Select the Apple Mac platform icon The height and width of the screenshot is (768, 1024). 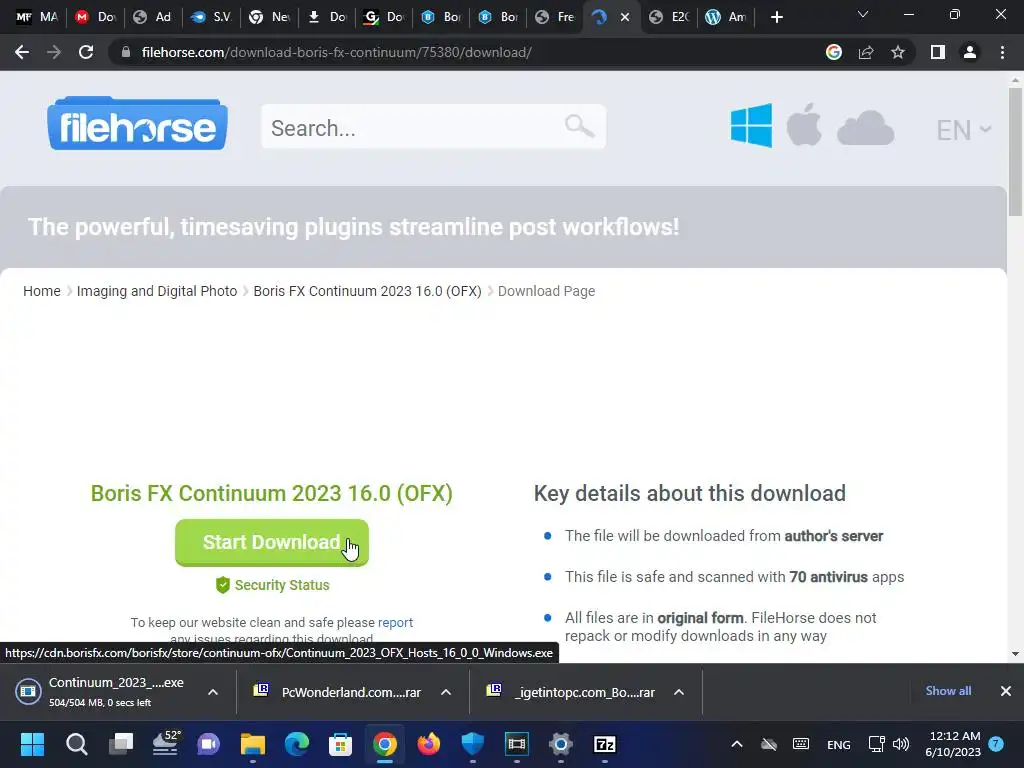[804, 125]
